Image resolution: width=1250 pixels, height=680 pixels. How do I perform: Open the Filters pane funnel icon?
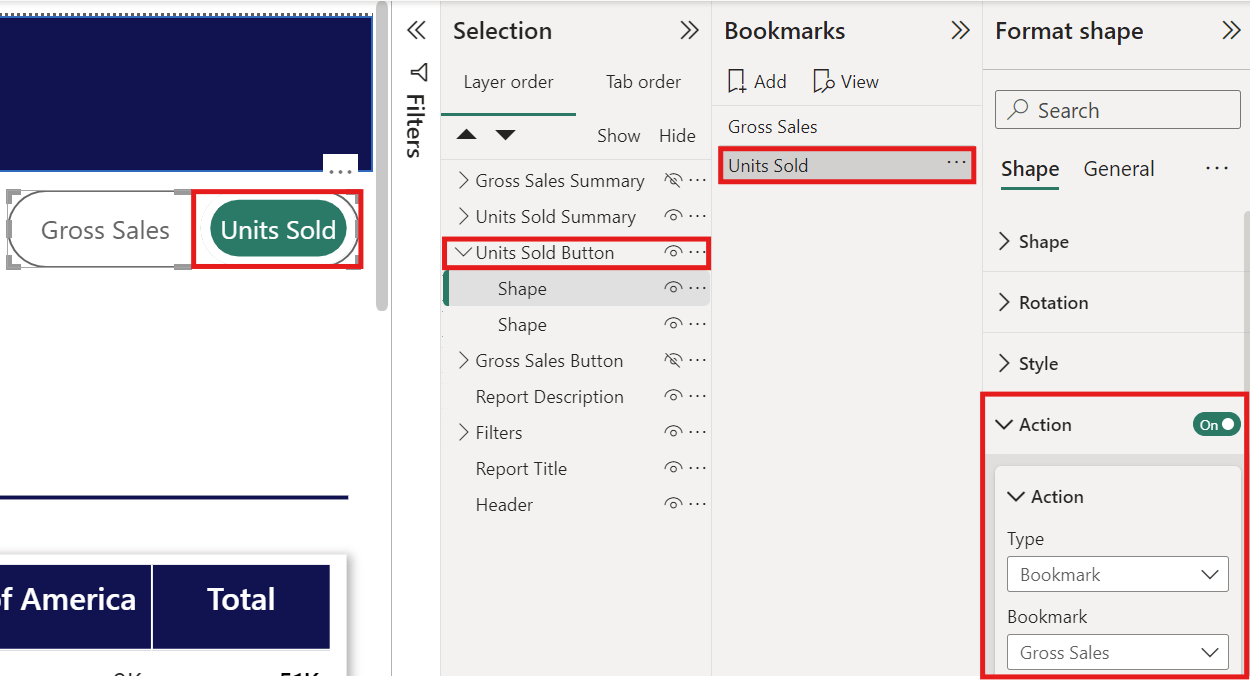[419, 73]
